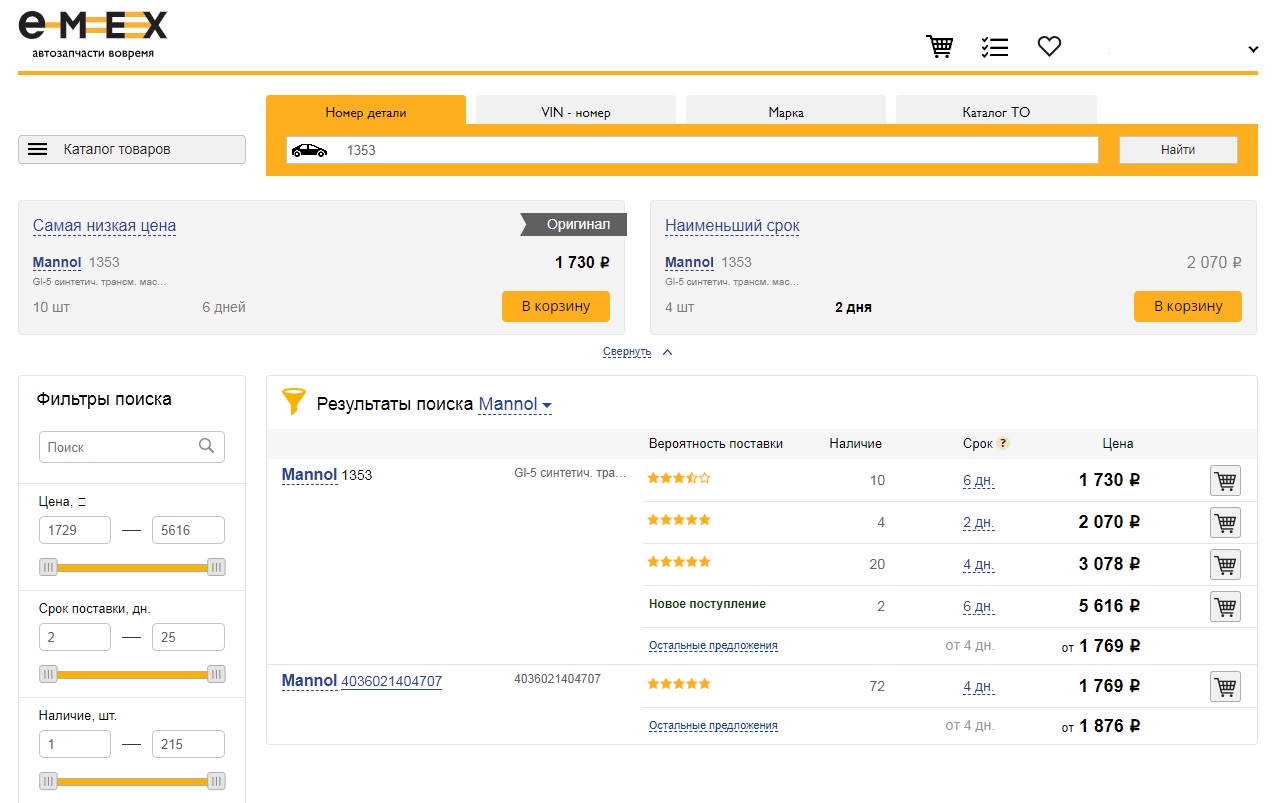Screen dimensions: 1280x803
Task: Click the help icon next to Срок
Action: coord(1003,443)
